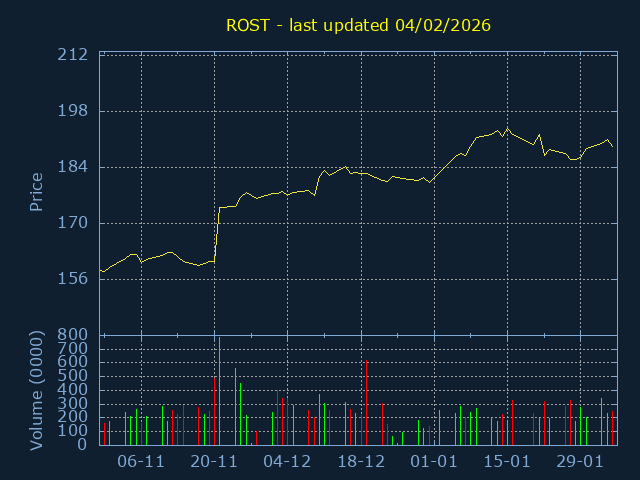Click the volume axis label 800
This screenshot has width=640, height=480.
coord(73,335)
